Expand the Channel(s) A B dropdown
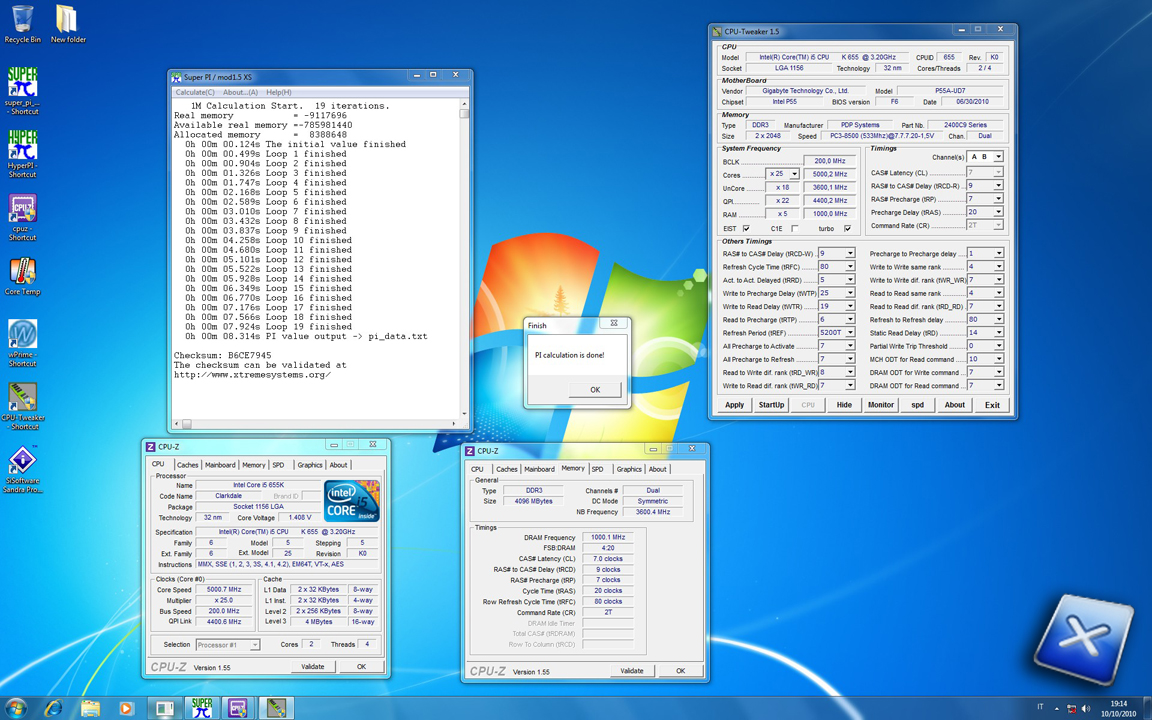 997,157
